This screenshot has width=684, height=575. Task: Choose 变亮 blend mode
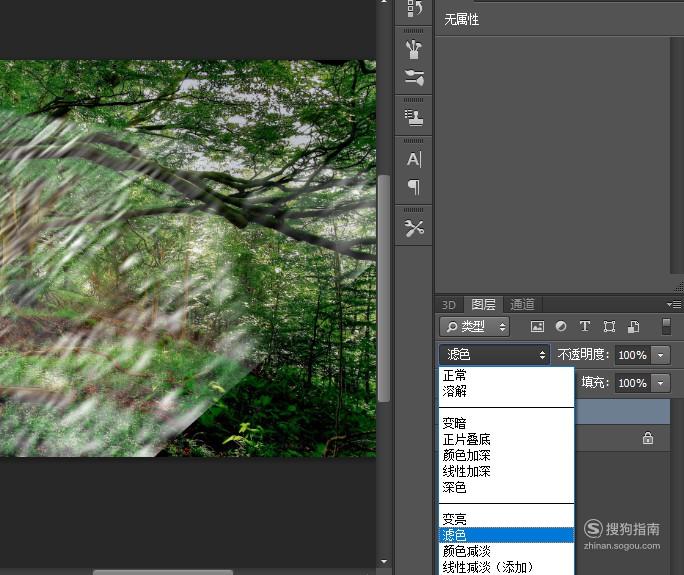click(506, 519)
